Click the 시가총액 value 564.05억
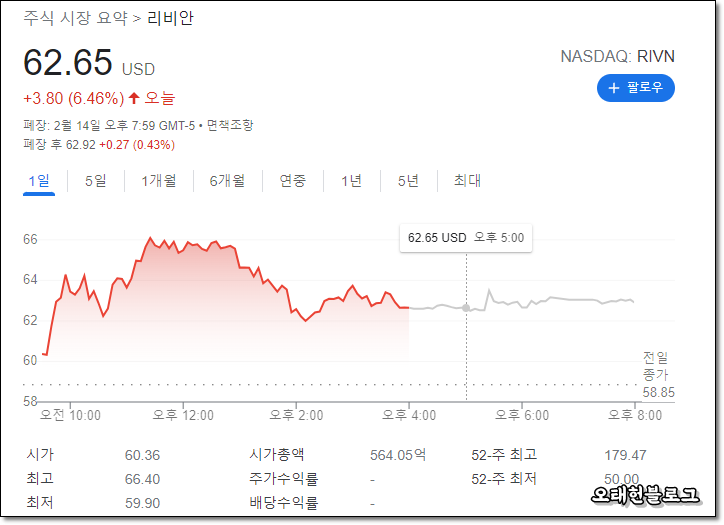 tap(398, 455)
